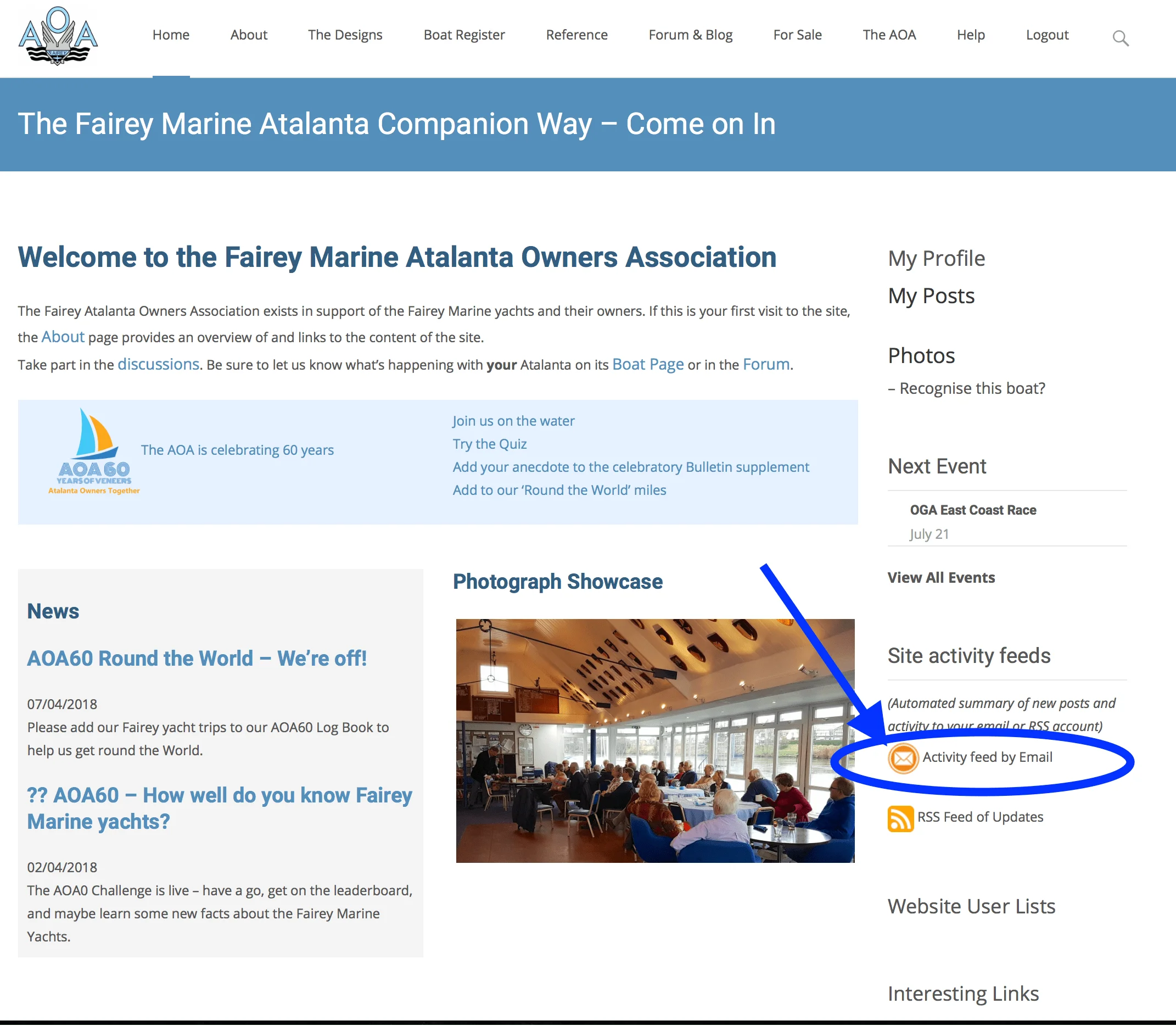Open the Forum & Blog menu

[690, 35]
